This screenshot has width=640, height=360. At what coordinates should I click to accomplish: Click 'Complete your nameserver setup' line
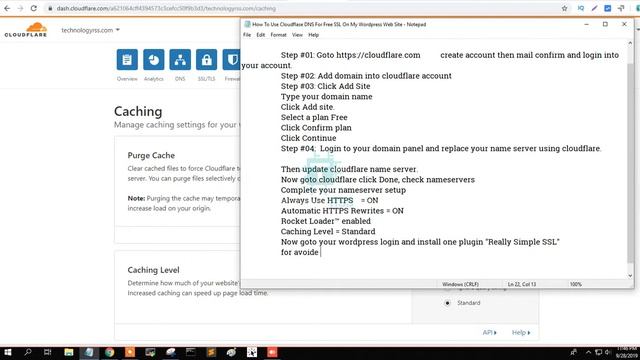tap(343, 190)
